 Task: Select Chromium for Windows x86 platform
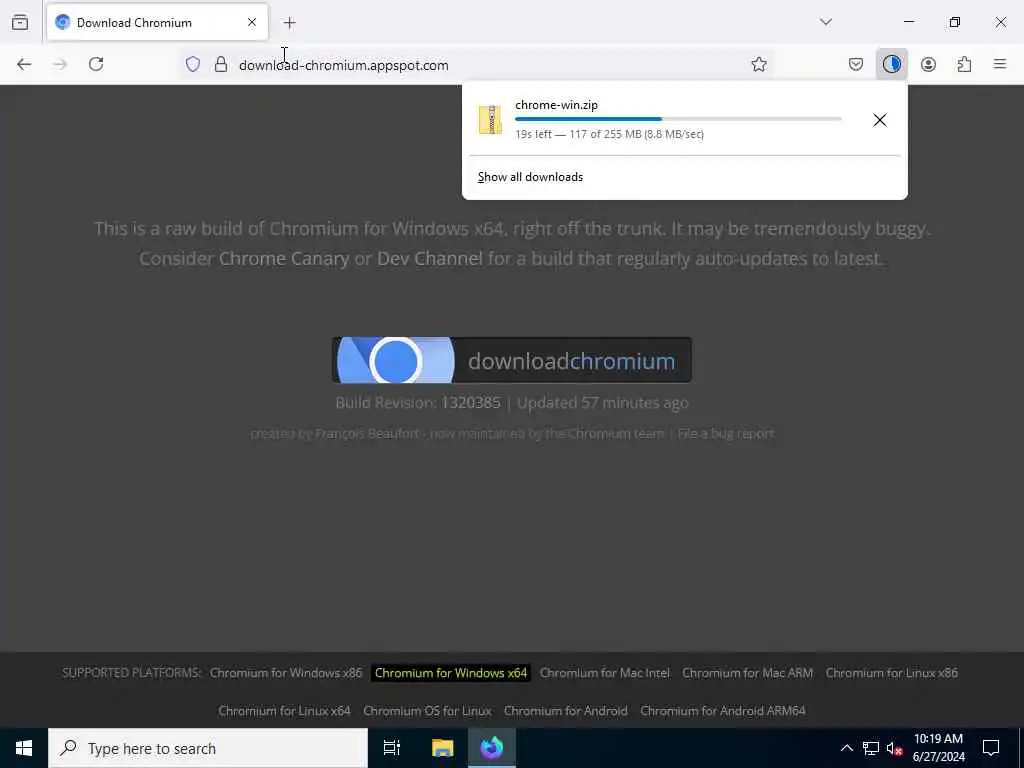[285, 673]
